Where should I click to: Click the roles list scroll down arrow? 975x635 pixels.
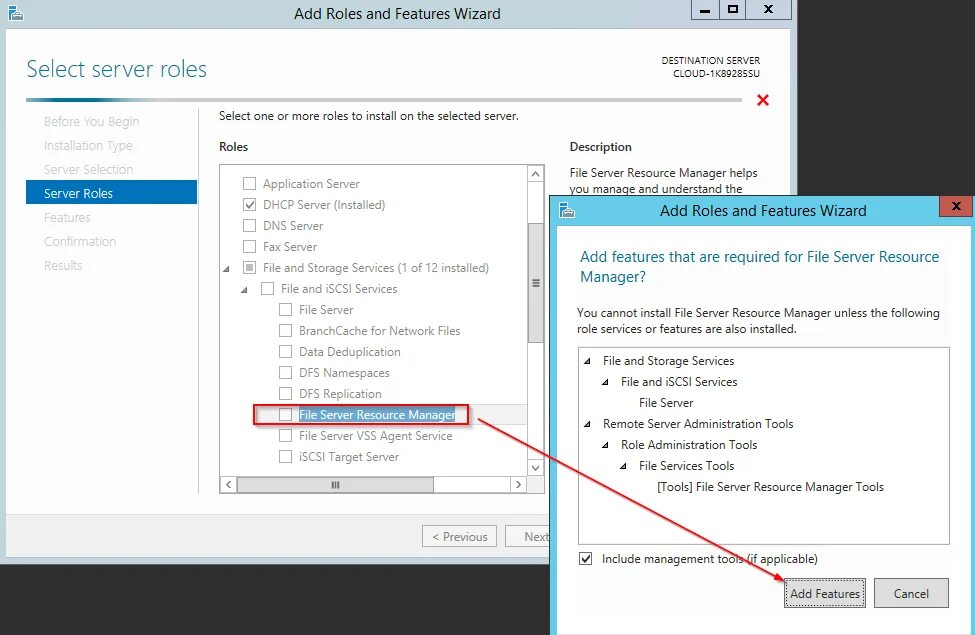tap(535, 467)
